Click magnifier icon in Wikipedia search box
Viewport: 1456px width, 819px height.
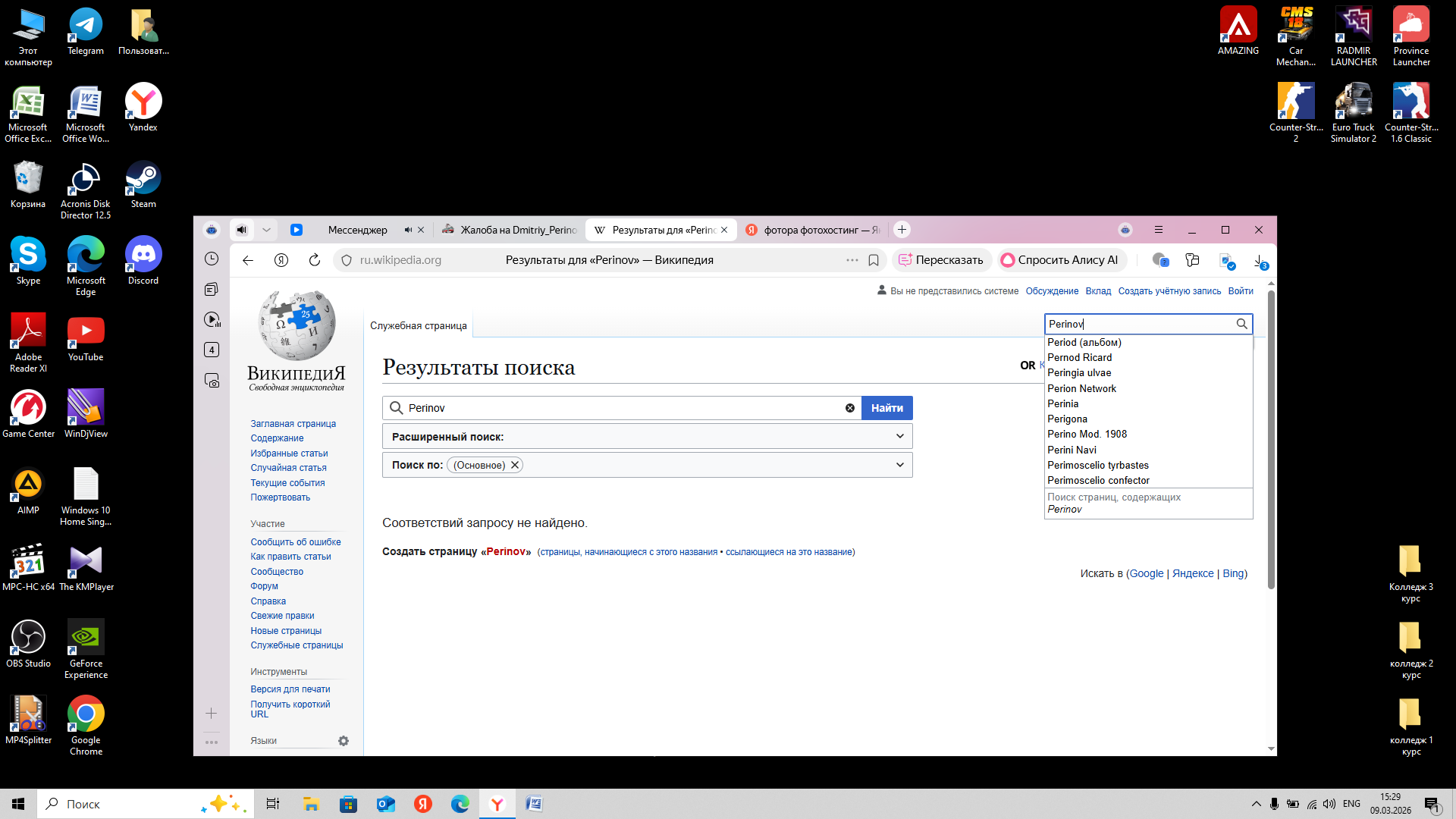click(x=1241, y=324)
